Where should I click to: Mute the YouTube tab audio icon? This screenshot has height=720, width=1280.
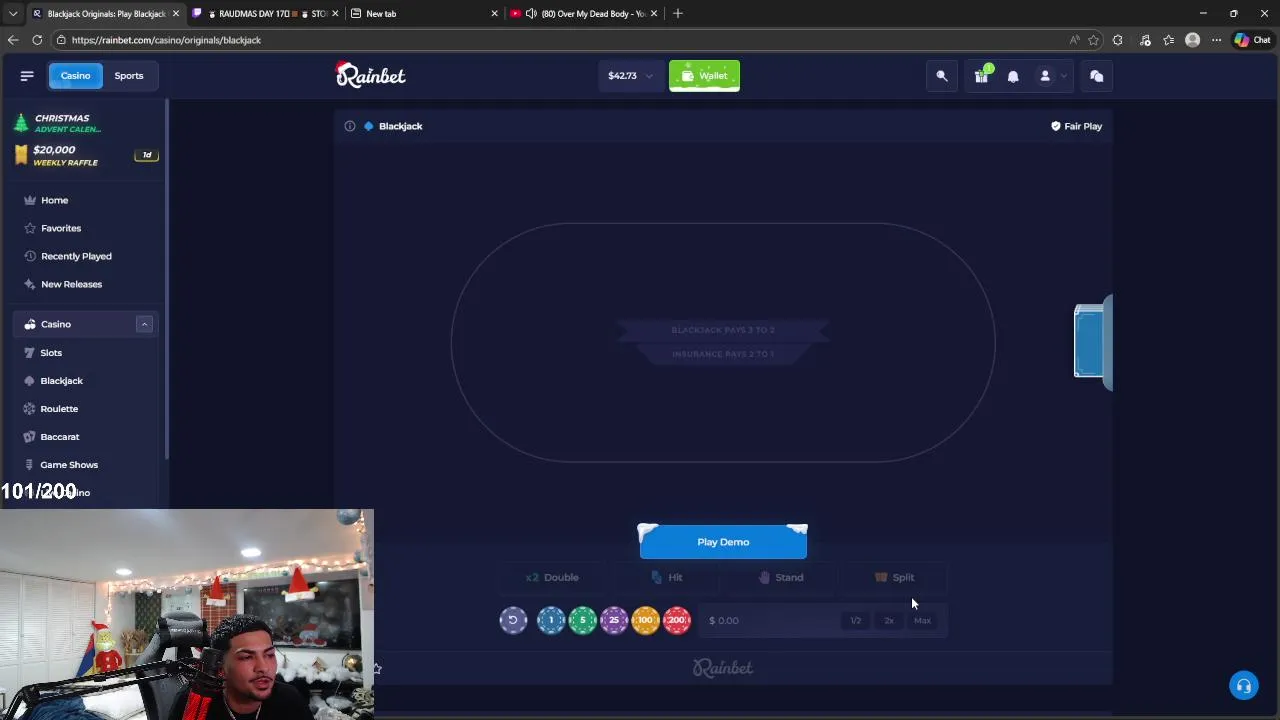pos(531,13)
